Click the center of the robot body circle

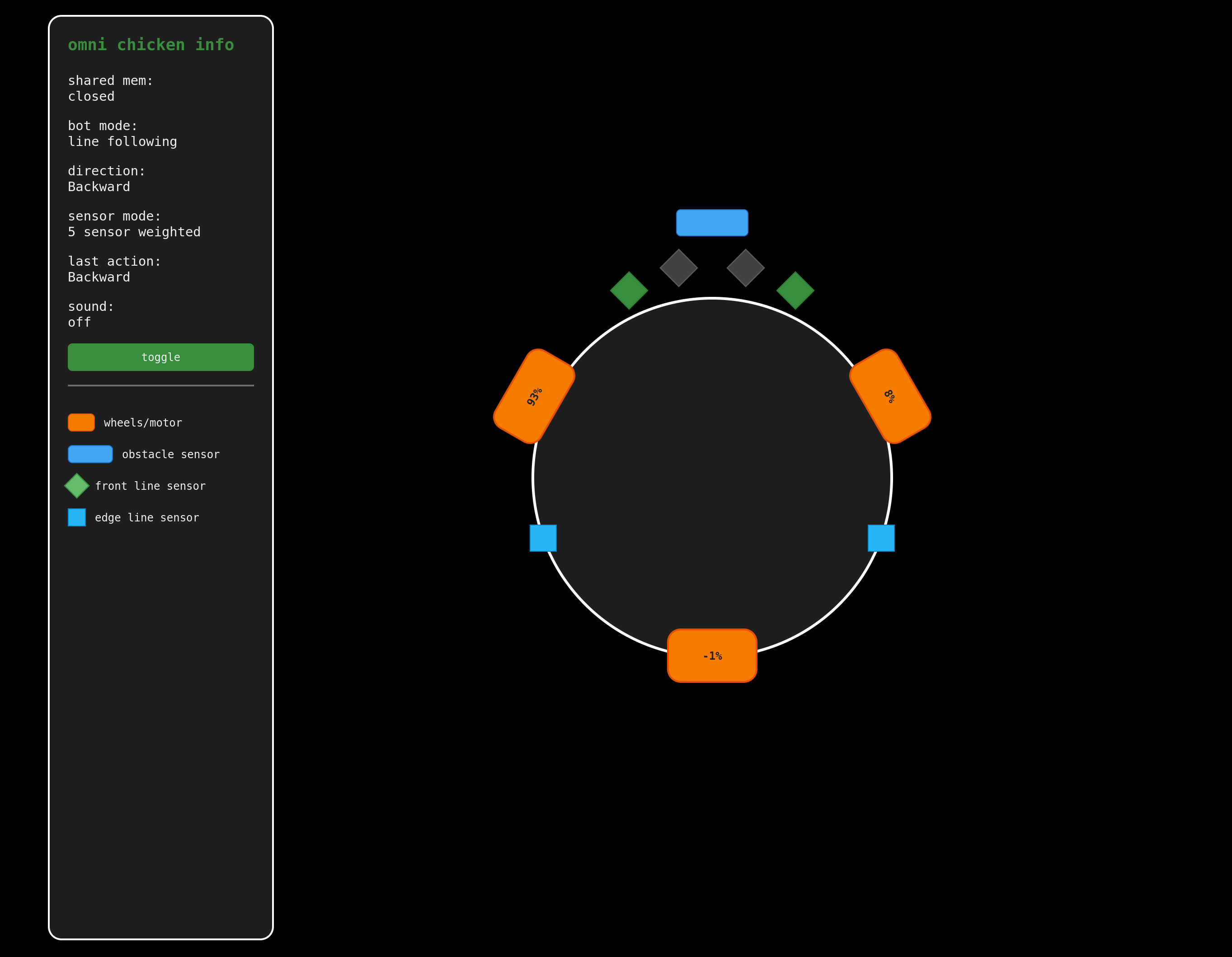[712, 478]
